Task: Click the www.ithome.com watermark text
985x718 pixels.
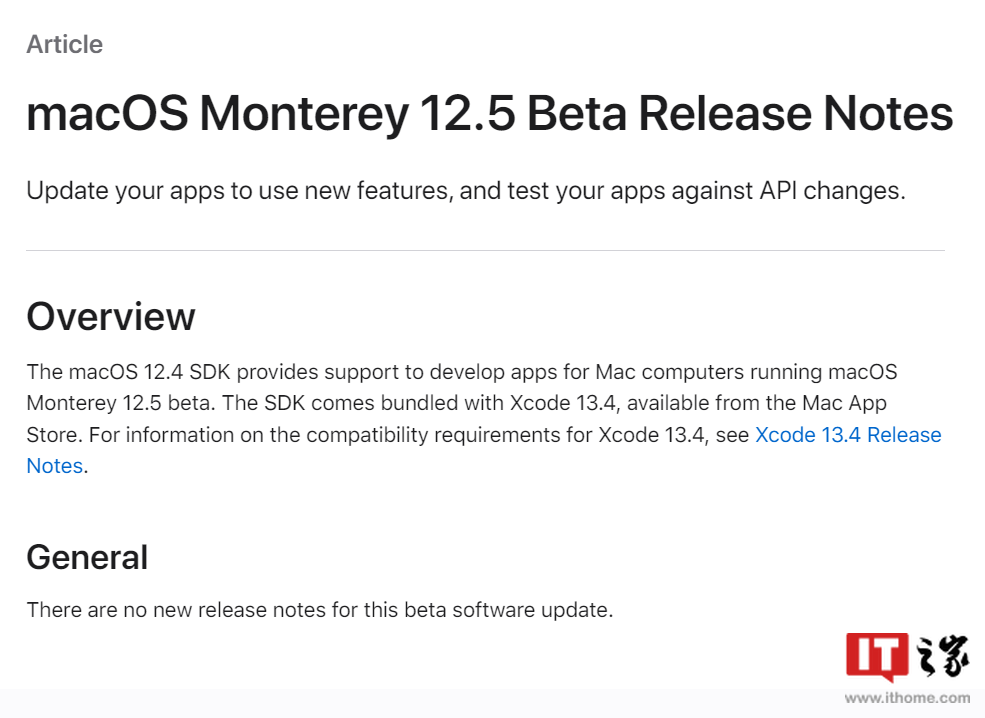Action: 907,697
